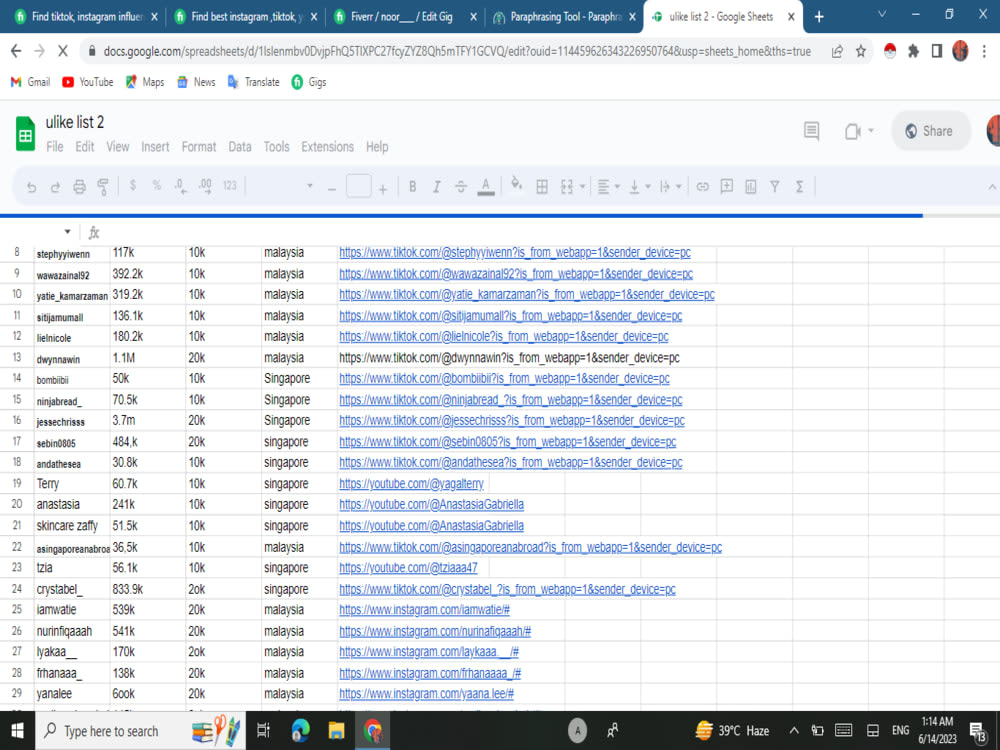This screenshot has width=1000, height=750.
Task: Open more number formats 123
Action: point(230,186)
